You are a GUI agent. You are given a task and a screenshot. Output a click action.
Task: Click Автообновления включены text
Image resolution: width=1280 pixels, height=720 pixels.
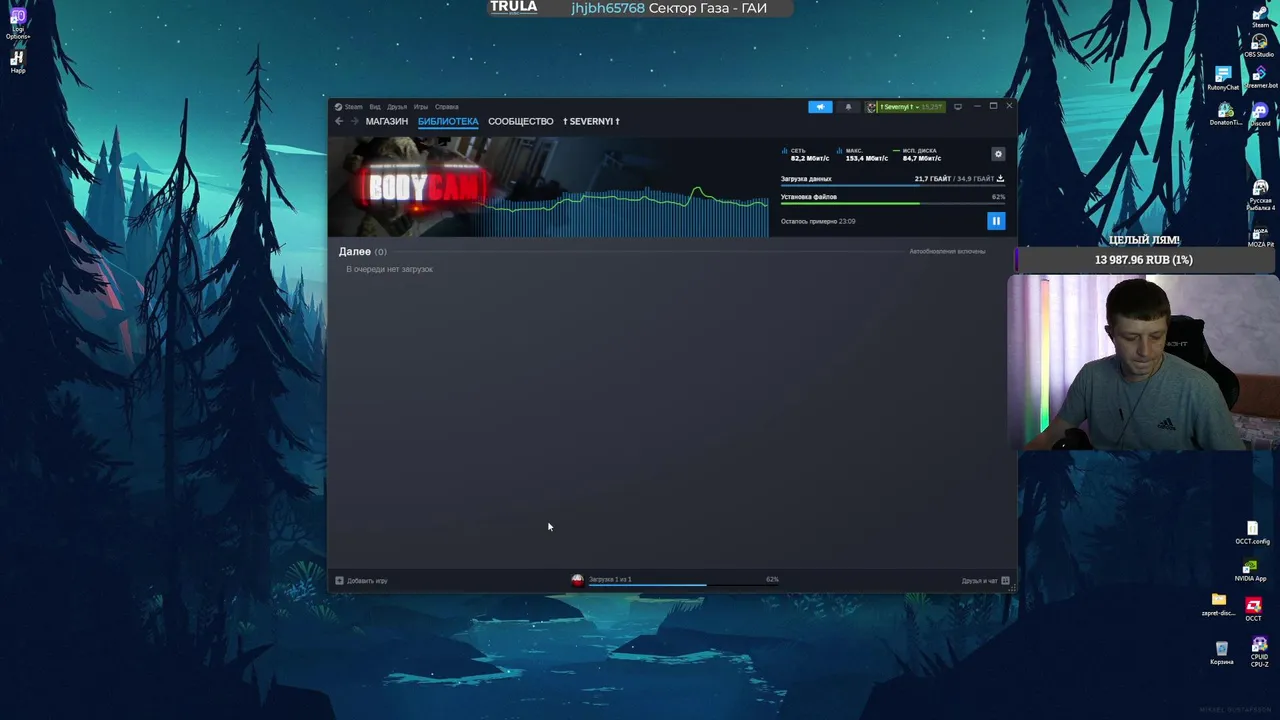click(x=947, y=251)
